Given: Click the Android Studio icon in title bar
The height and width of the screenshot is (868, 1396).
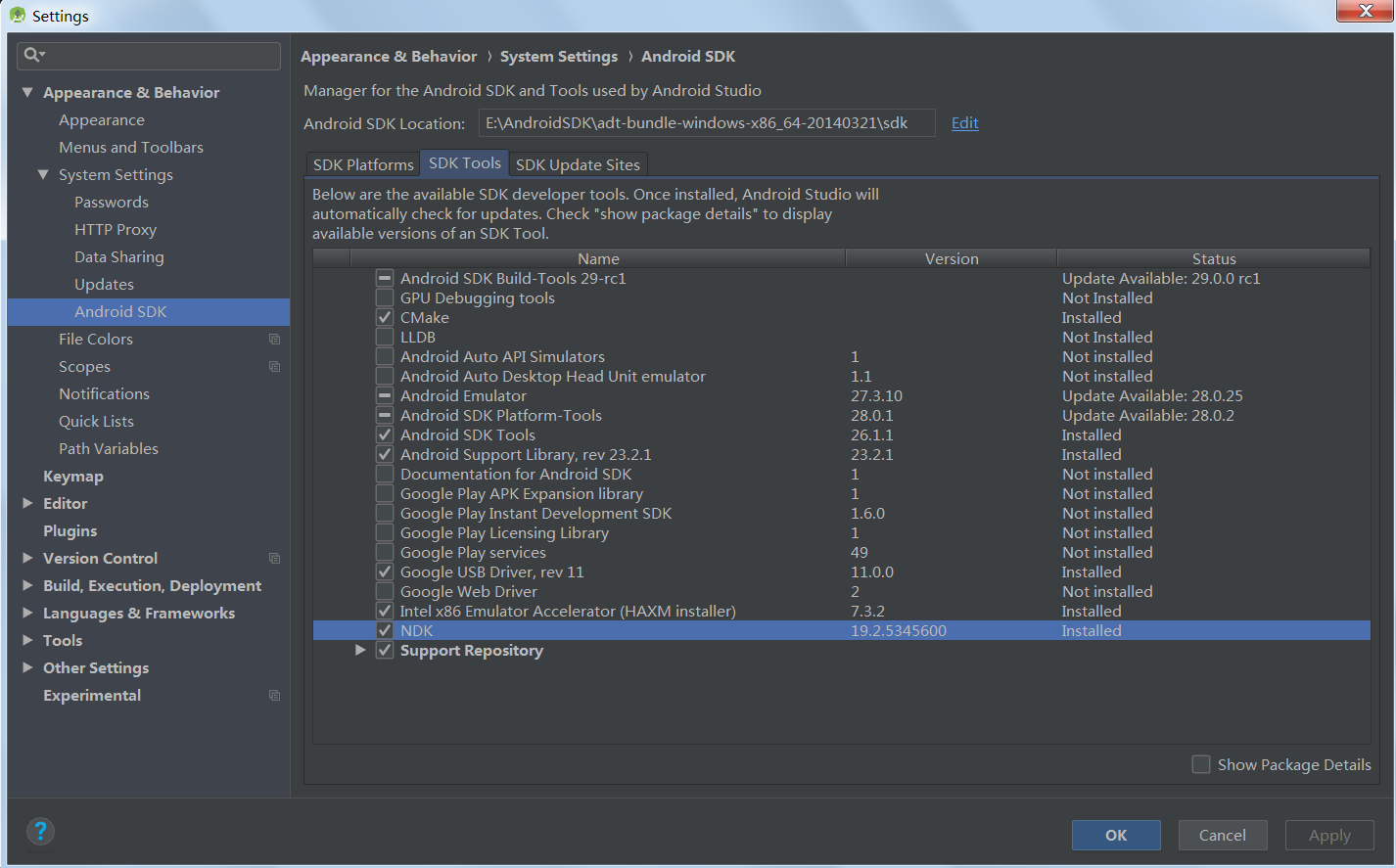Looking at the screenshot, I should 17,16.
